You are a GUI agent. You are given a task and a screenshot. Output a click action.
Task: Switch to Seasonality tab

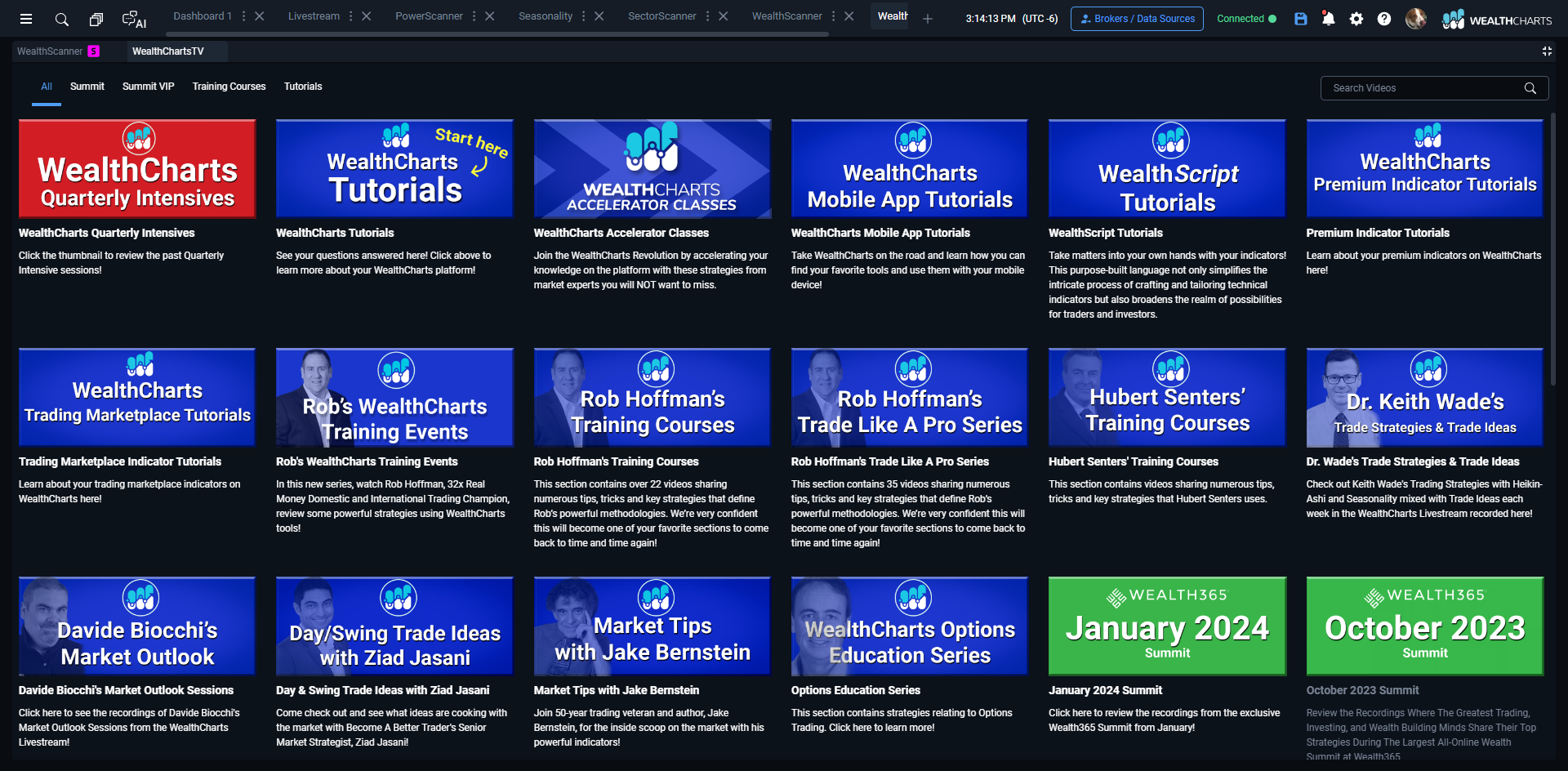point(546,16)
